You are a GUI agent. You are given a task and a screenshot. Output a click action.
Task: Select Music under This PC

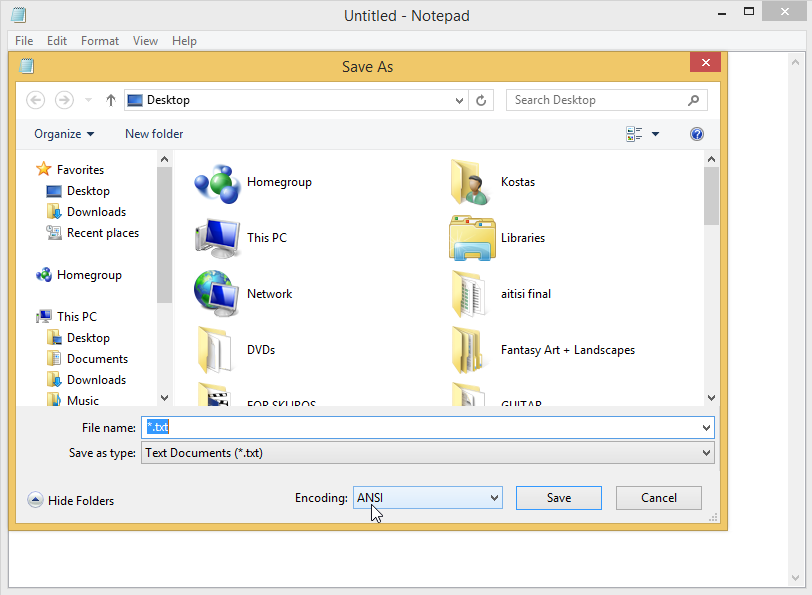click(72, 400)
